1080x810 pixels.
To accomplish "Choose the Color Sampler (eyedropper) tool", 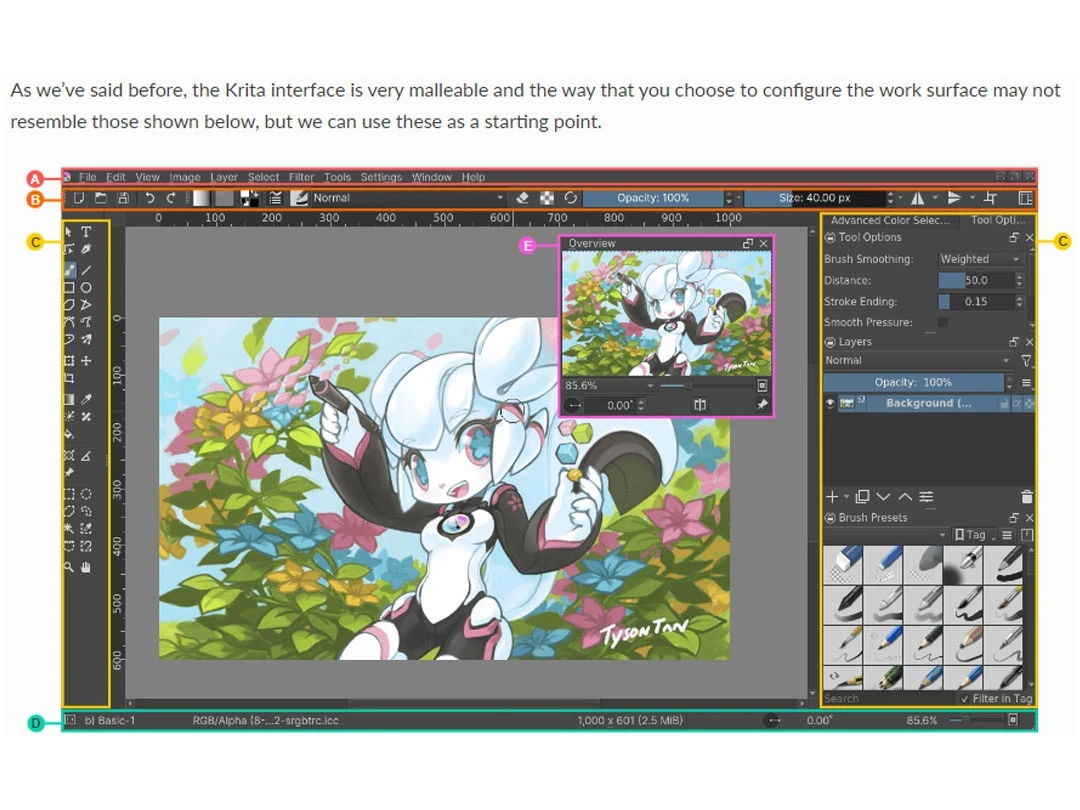I will (86, 398).
